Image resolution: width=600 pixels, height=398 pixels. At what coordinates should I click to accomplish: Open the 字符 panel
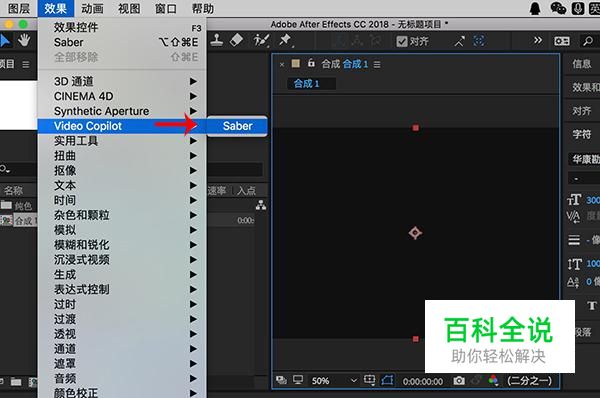[582, 134]
